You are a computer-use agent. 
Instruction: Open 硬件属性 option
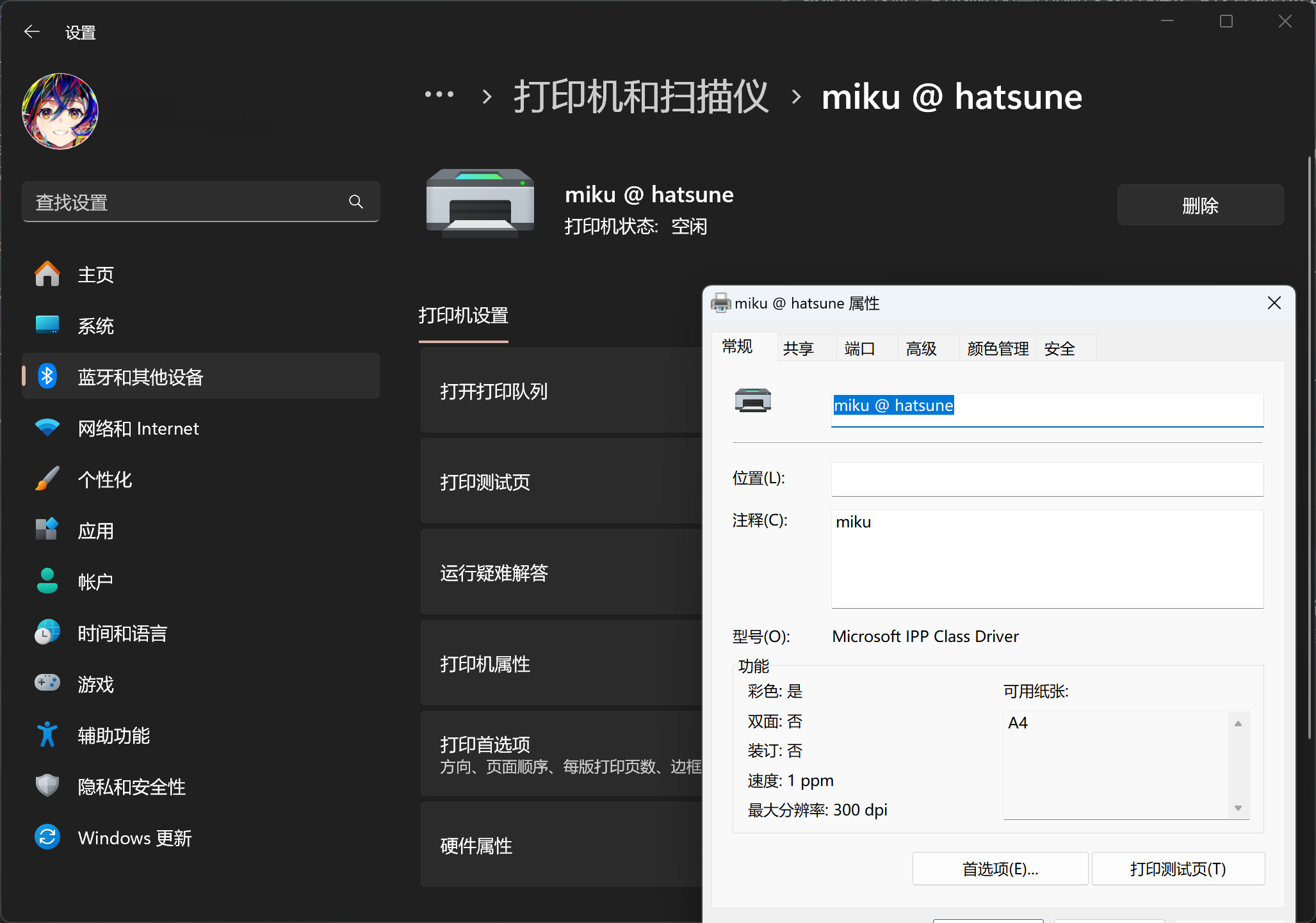(561, 845)
